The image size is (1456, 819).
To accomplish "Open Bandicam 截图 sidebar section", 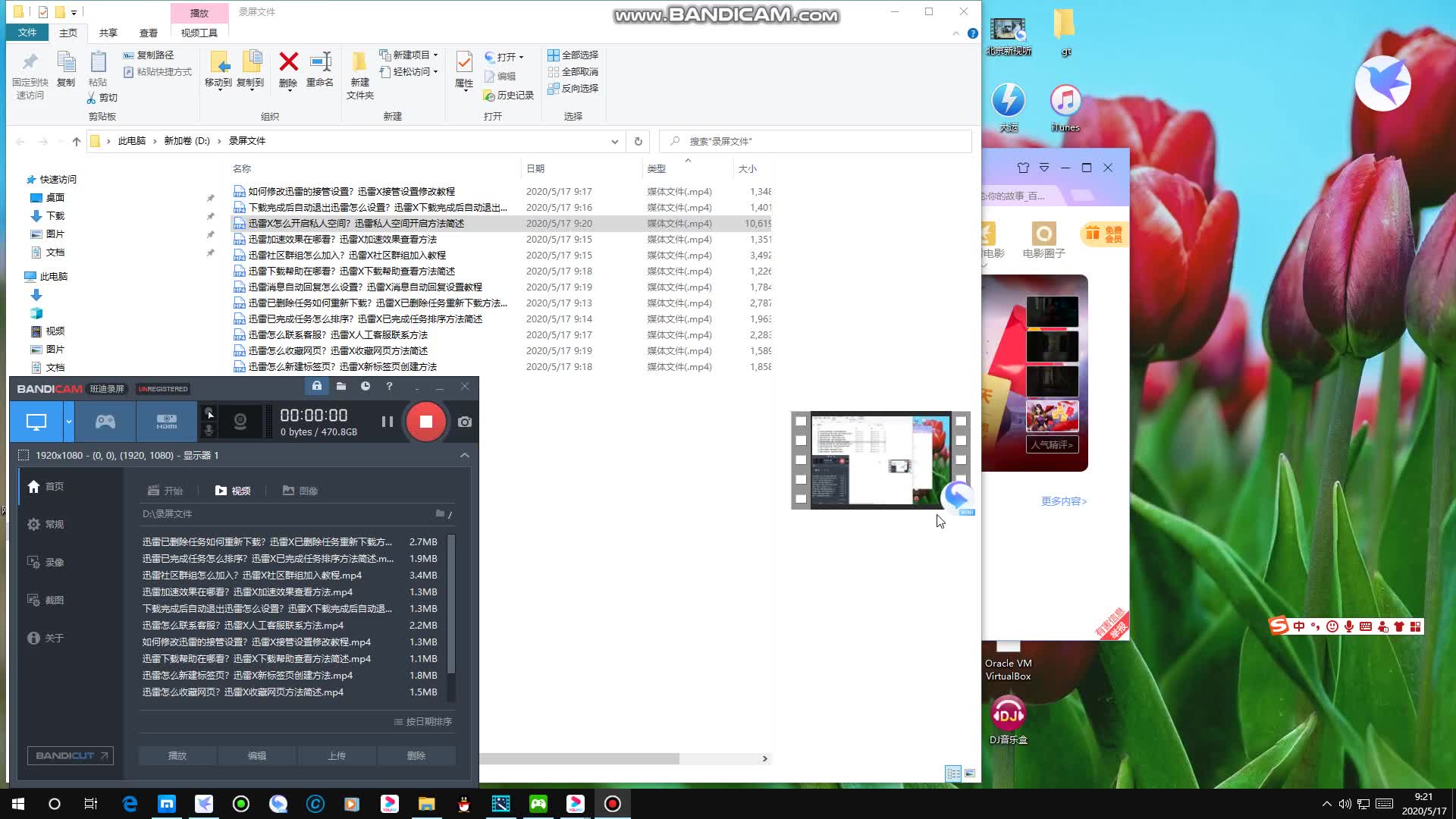I will coord(45,601).
